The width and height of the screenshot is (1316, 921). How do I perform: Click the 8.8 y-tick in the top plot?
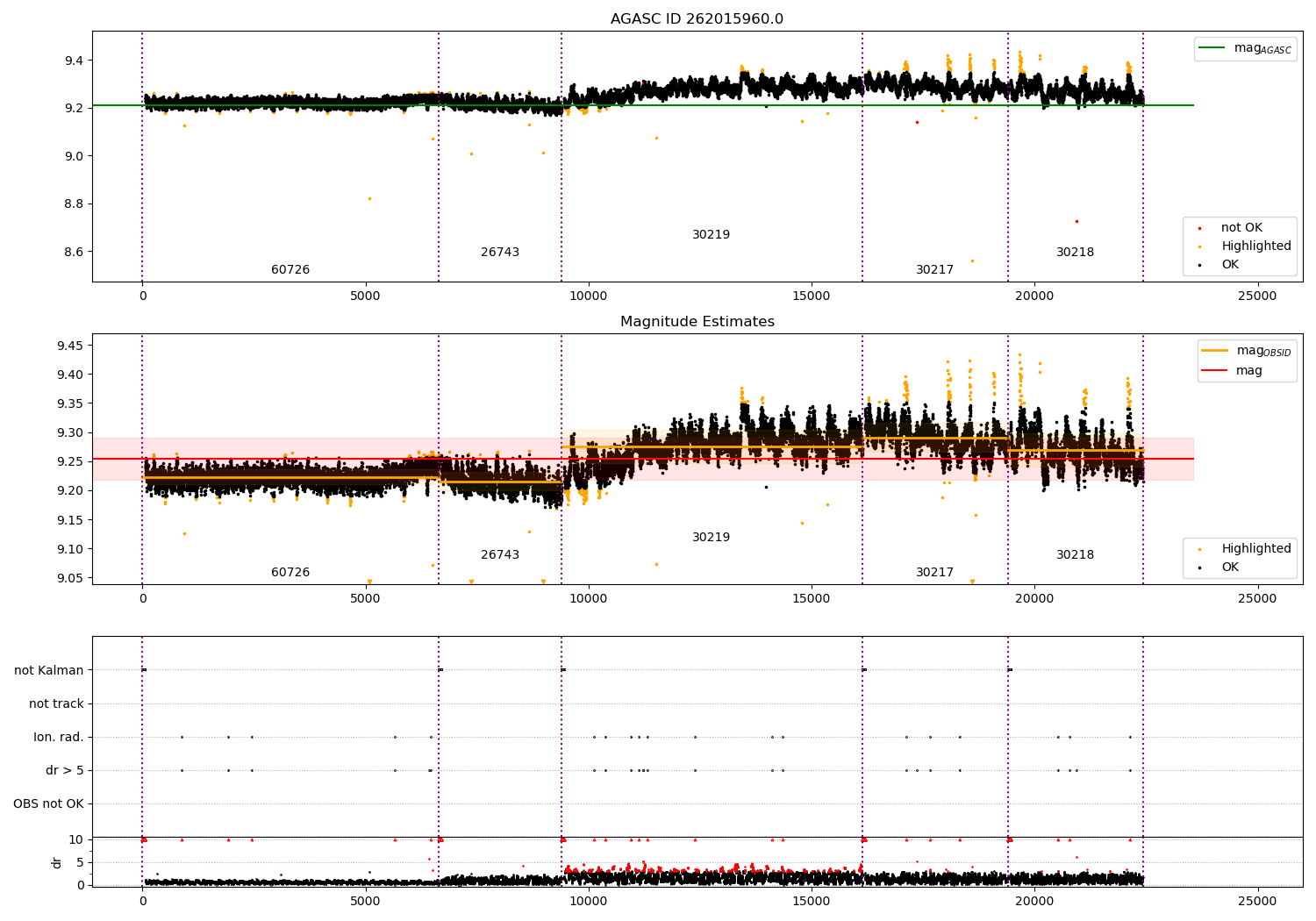pos(75,204)
